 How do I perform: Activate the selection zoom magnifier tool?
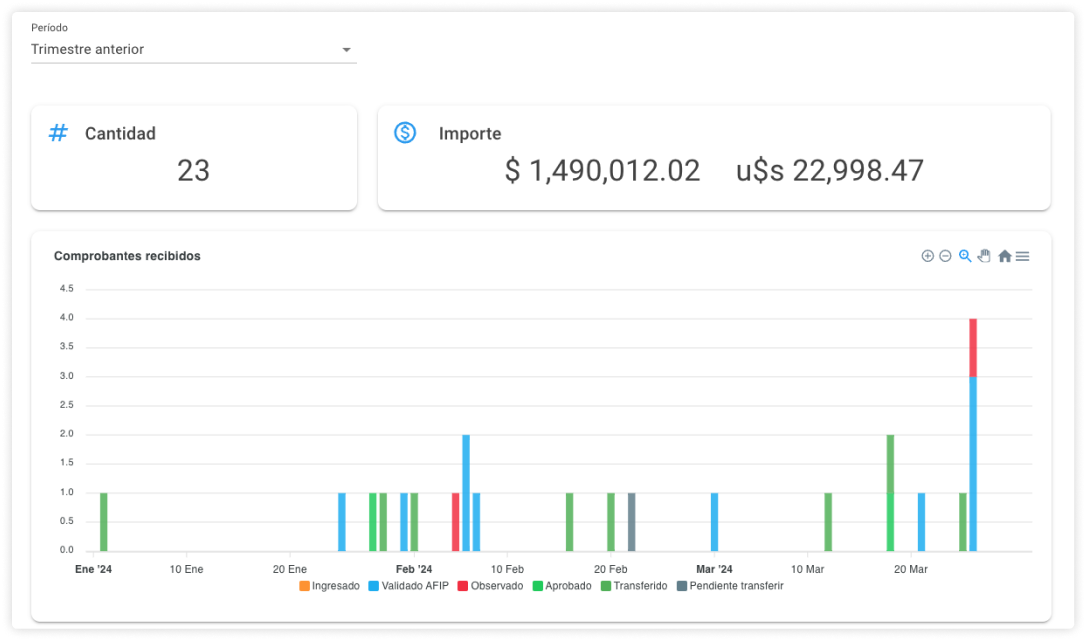(x=965, y=256)
